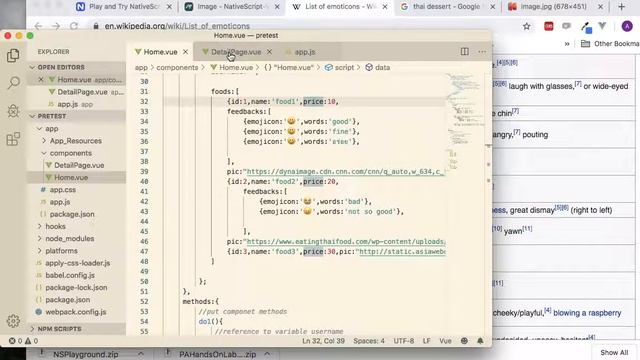Screen dimensions: 640x360
Task: Switch to the Play and Try NativeScript browser tab
Action: point(124,7)
